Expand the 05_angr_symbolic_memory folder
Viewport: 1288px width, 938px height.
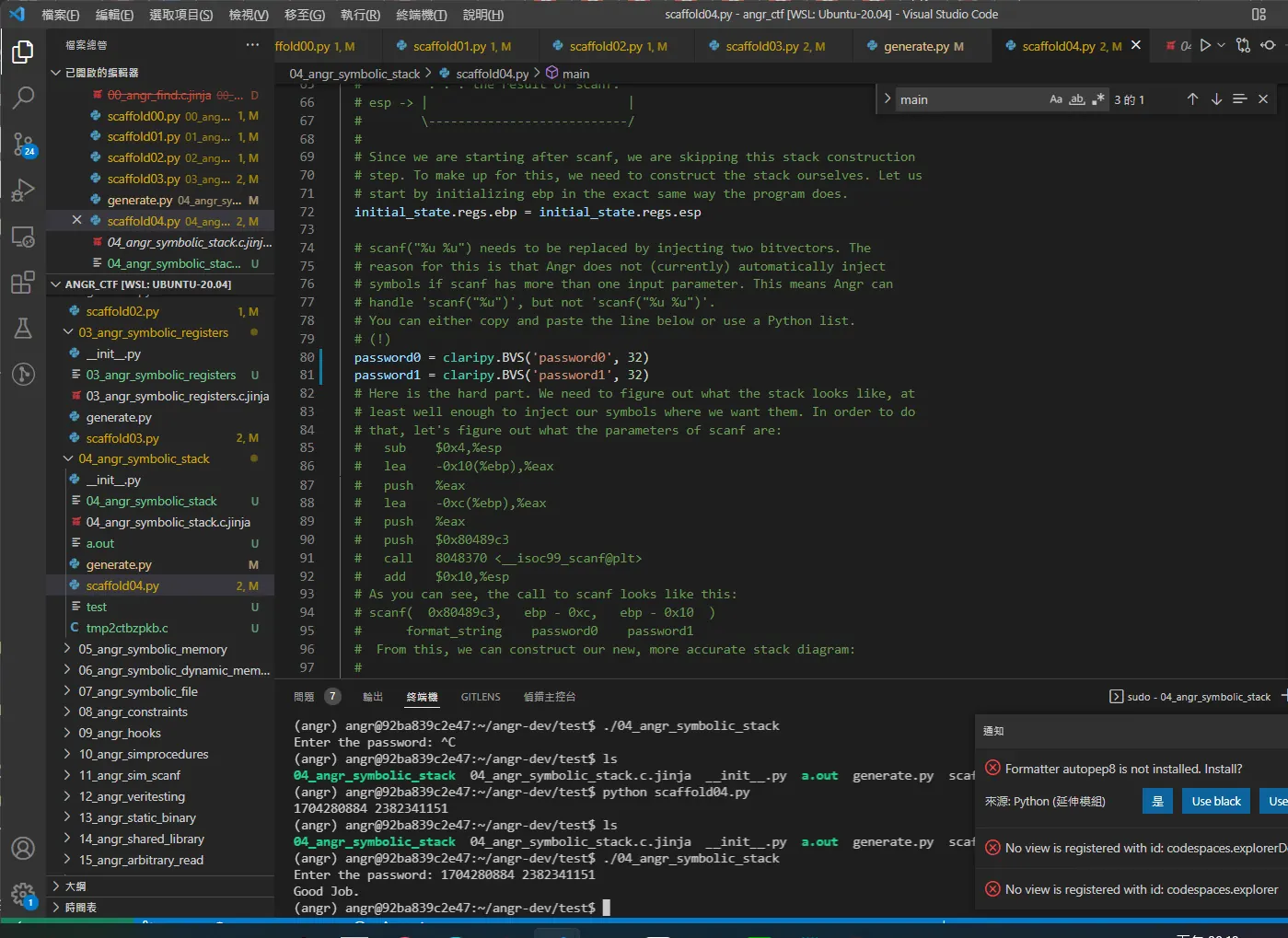pos(152,649)
